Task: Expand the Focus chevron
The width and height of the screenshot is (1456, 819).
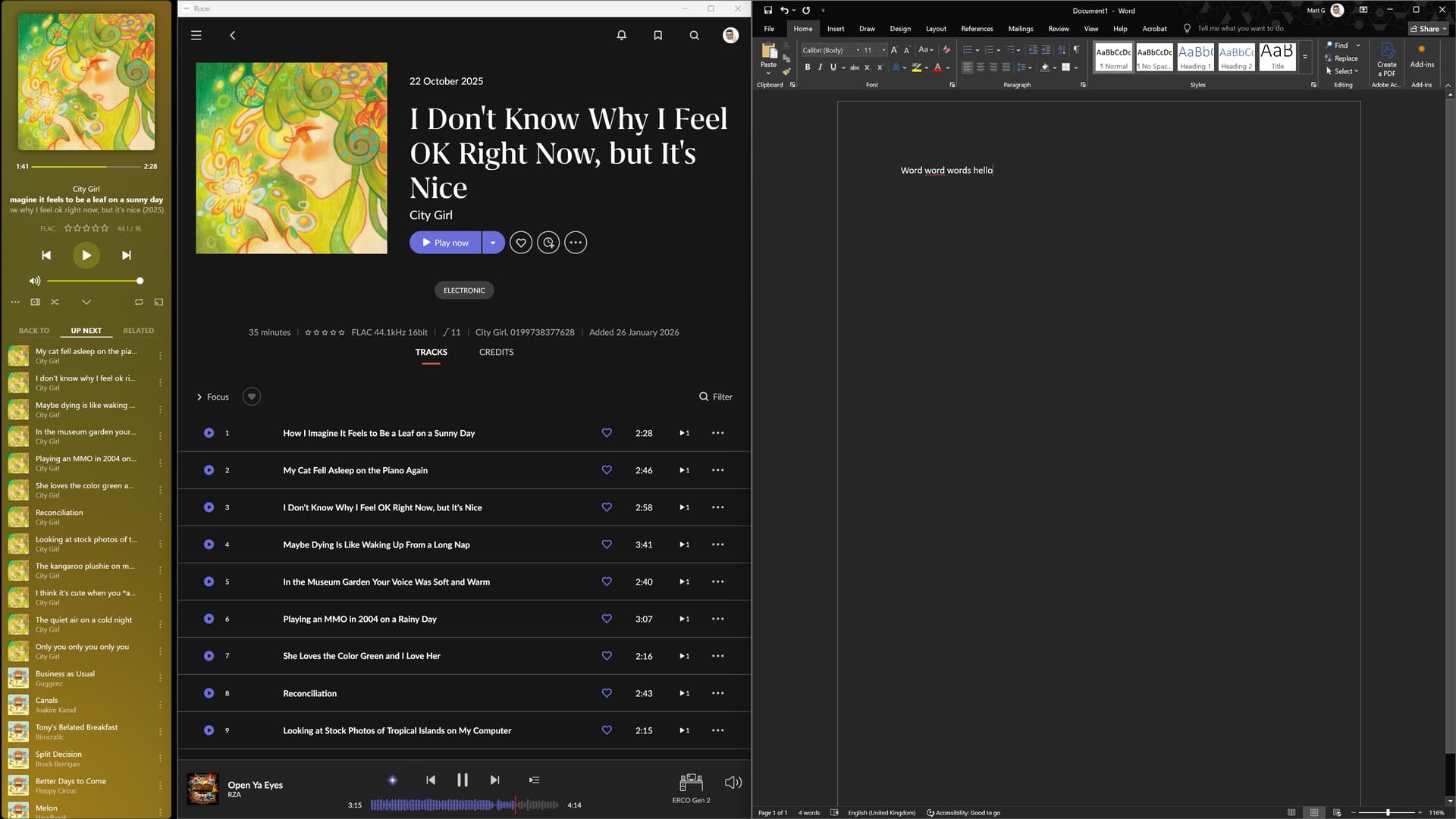Action: point(199,397)
